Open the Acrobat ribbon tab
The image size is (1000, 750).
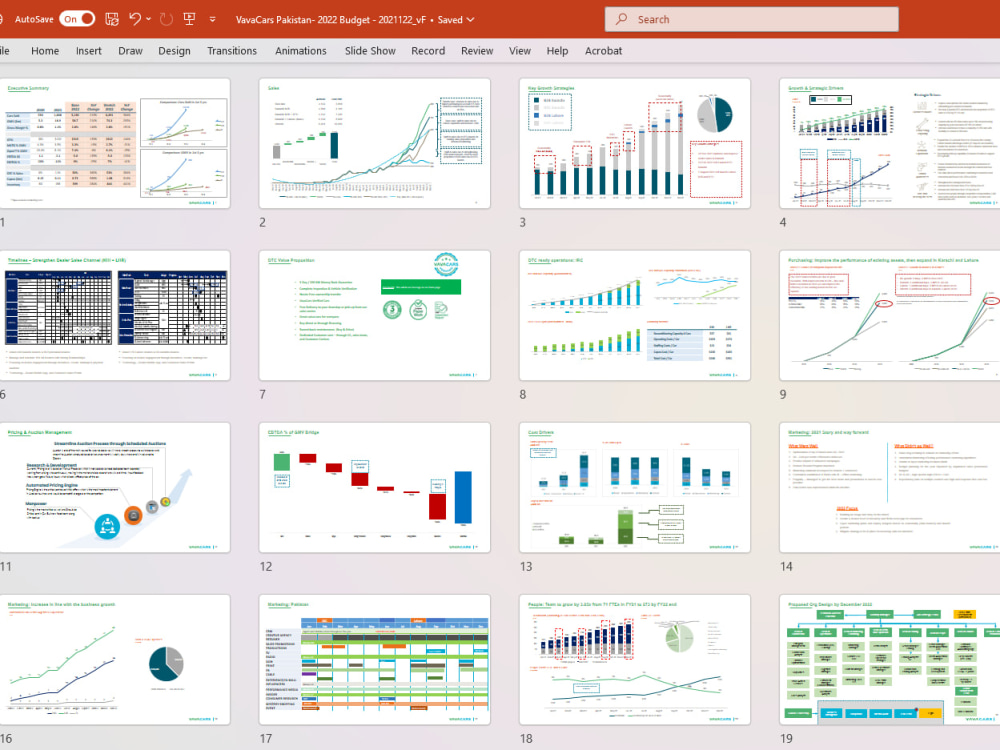pos(603,51)
